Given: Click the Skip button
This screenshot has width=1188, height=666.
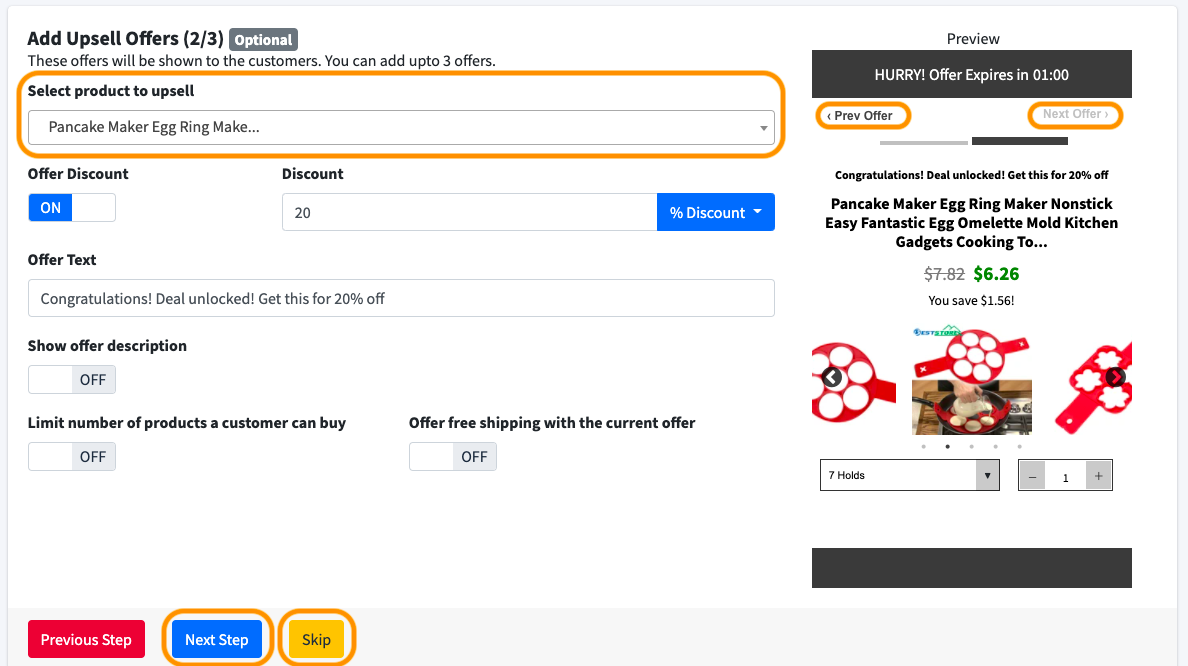Looking at the screenshot, I should click(x=316, y=640).
